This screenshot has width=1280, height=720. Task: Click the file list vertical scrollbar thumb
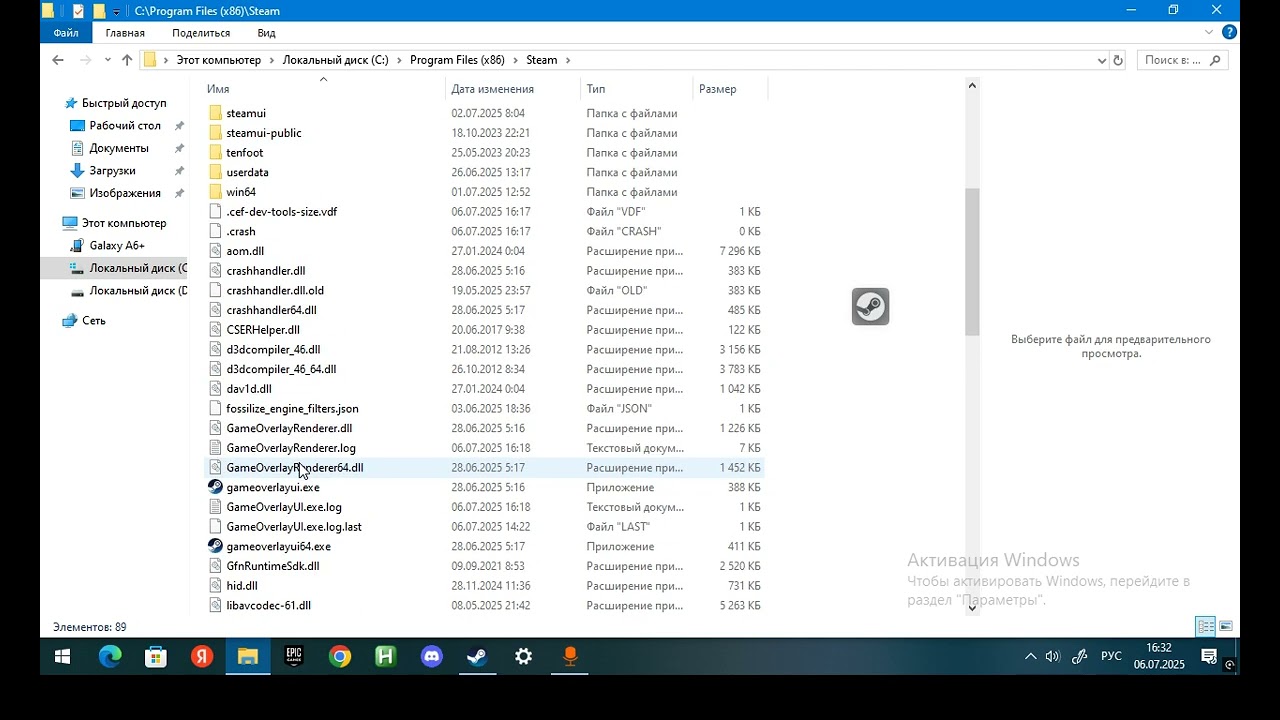click(x=972, y=262)
